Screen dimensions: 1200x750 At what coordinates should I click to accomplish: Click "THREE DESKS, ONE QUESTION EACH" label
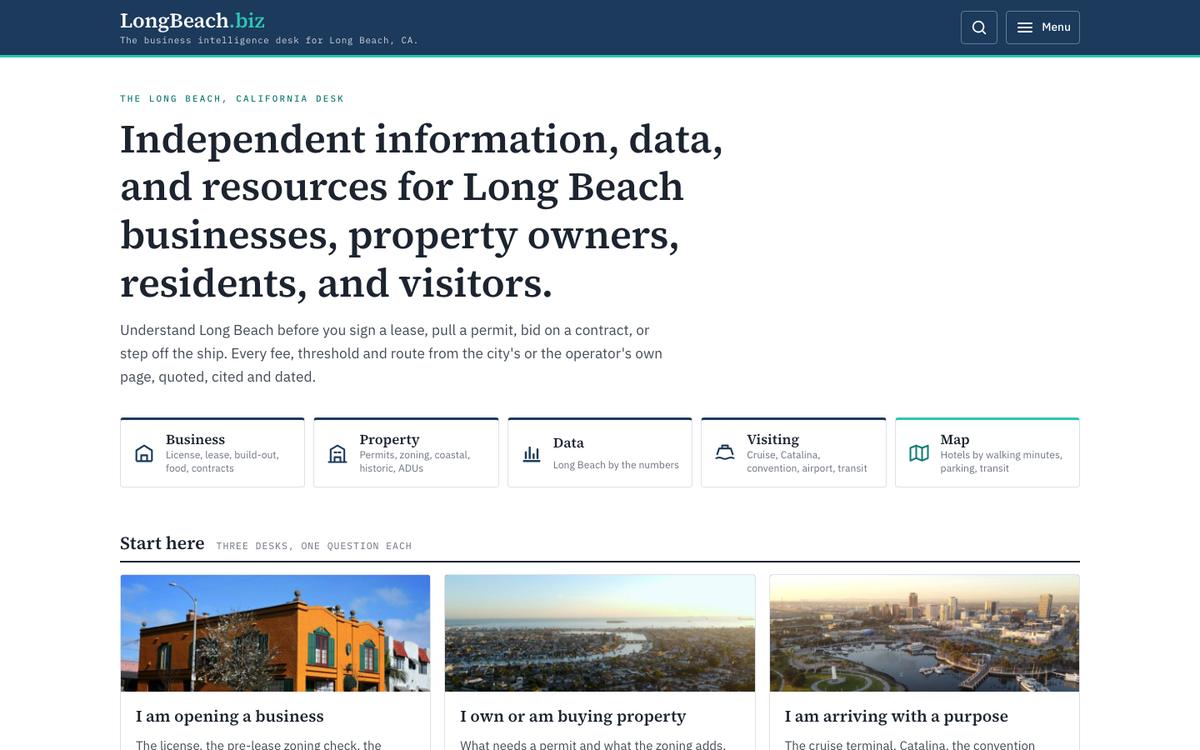[x=314, y=546]
